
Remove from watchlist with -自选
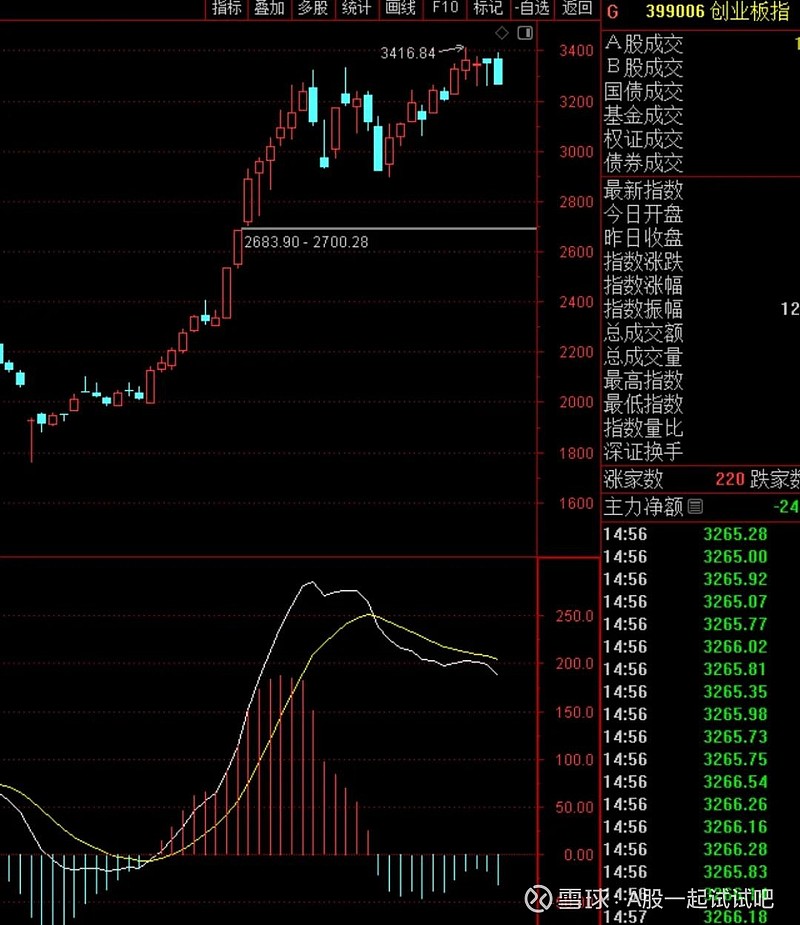532,8
